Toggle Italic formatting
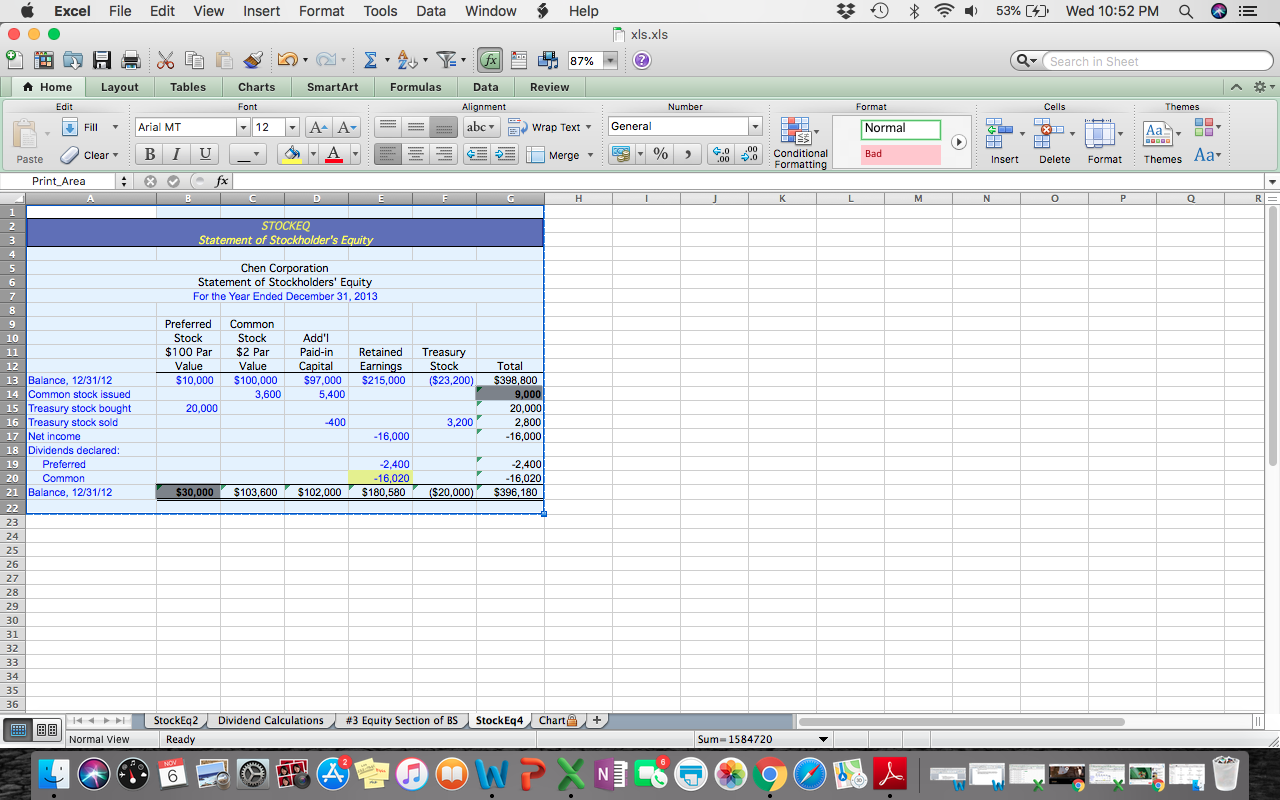Viewport: 1280px width, 800px height. 177,154
